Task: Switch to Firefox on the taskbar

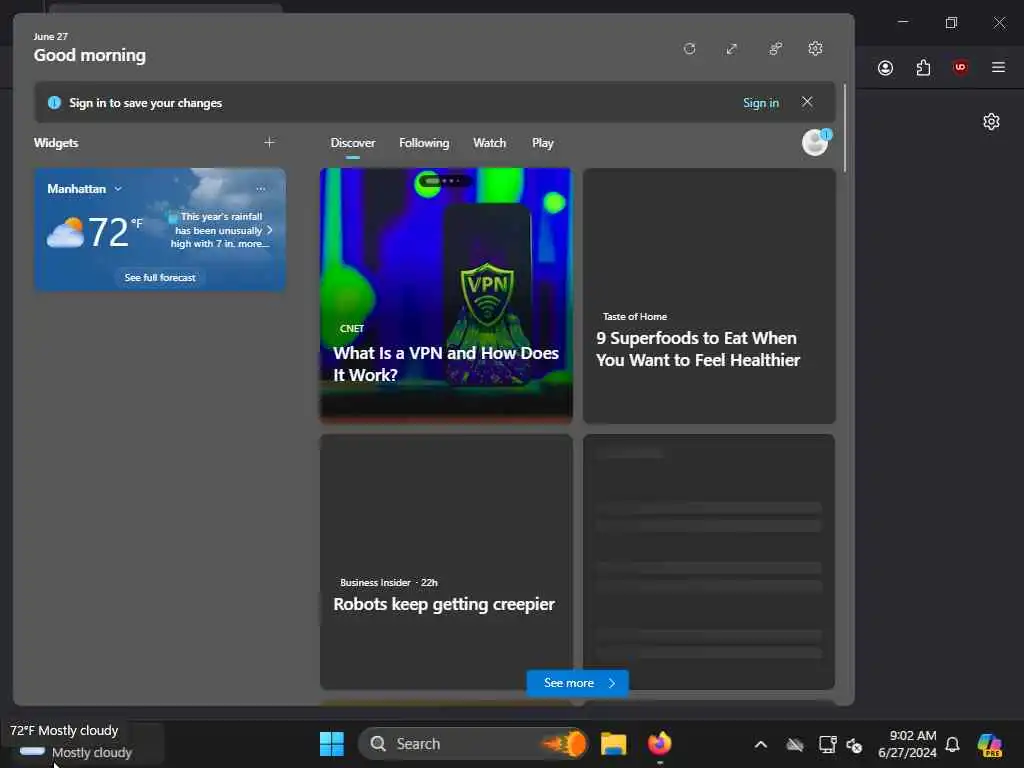Action: coord(660,744)
